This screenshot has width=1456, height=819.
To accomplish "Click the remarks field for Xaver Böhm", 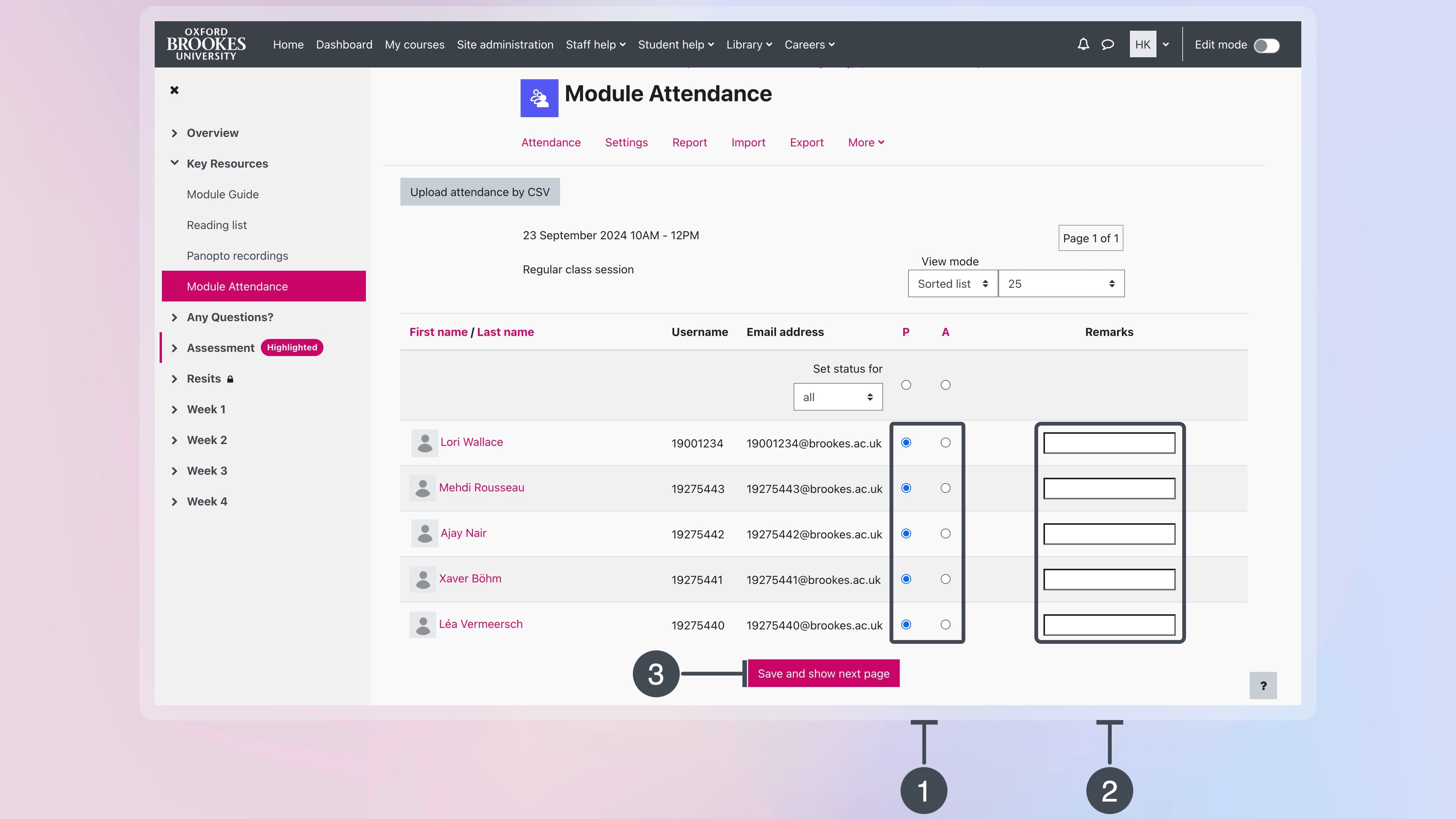I will click(x=1109, y=579).
